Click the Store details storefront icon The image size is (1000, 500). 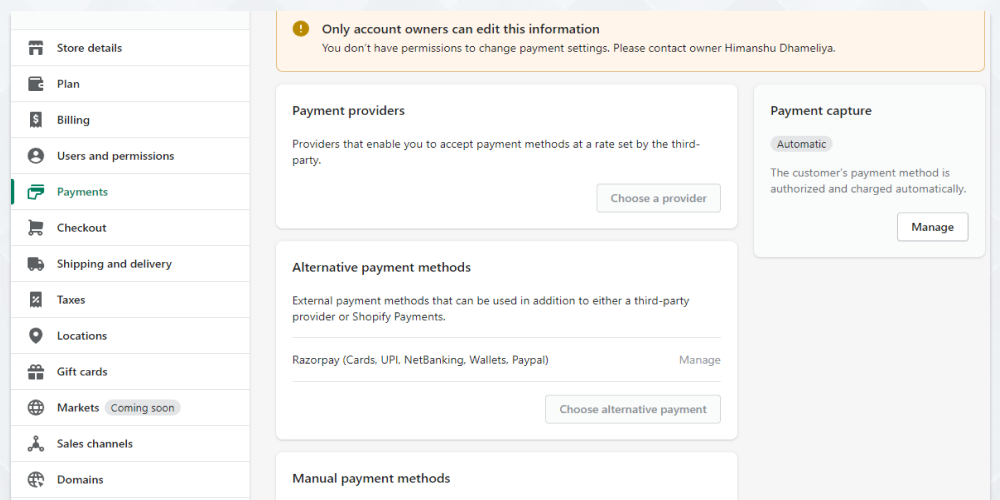click(36, 48)
